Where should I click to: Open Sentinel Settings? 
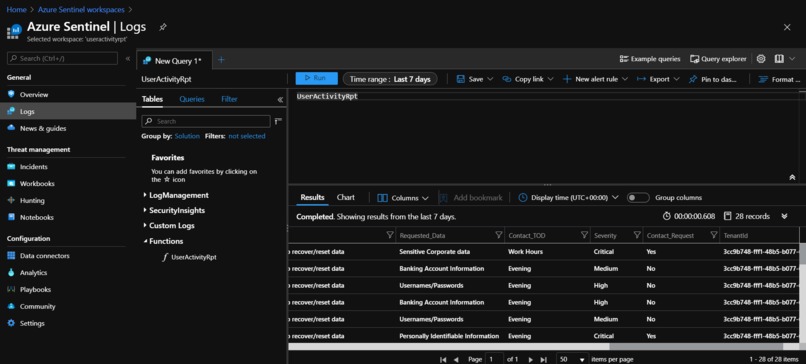pyautogui.click(x=32, y=323)
